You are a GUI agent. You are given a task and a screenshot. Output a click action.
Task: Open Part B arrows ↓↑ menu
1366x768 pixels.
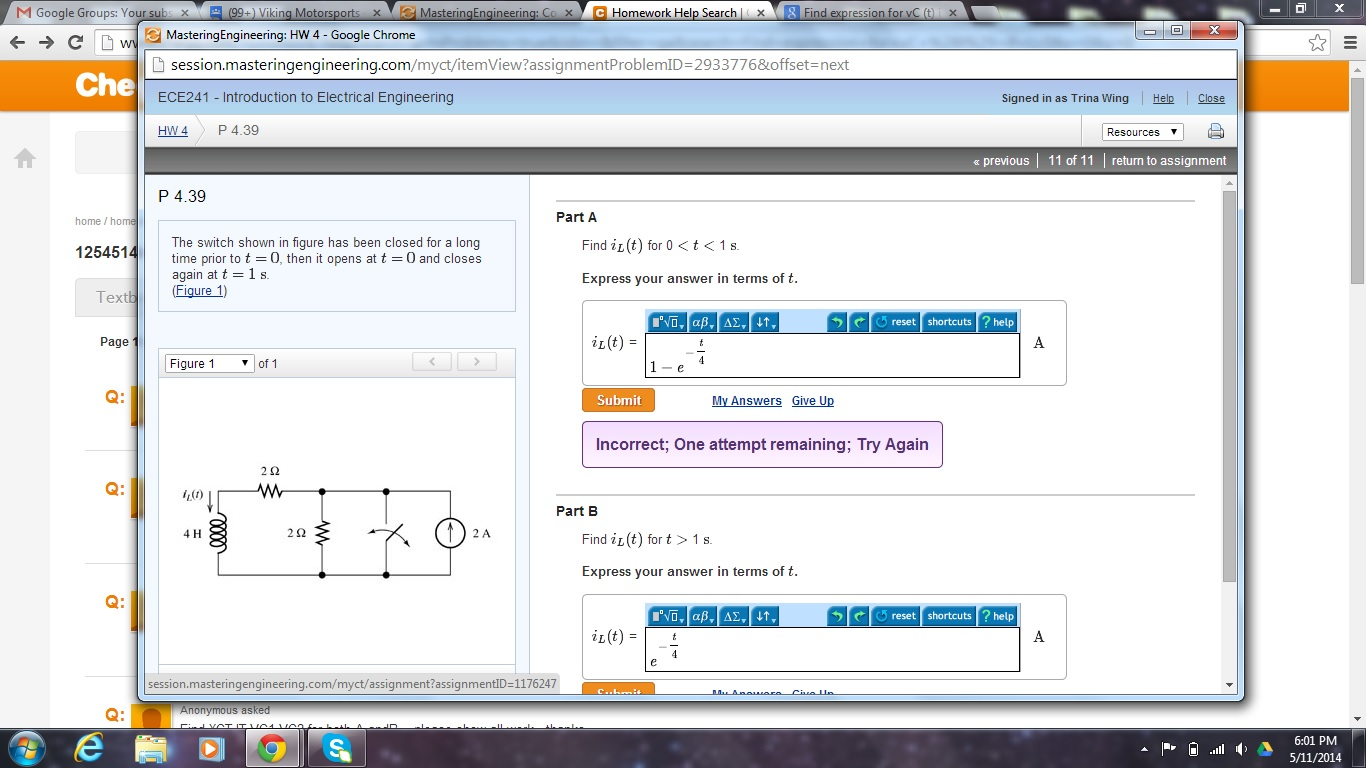pyautogui.click(x=765, y=616)
